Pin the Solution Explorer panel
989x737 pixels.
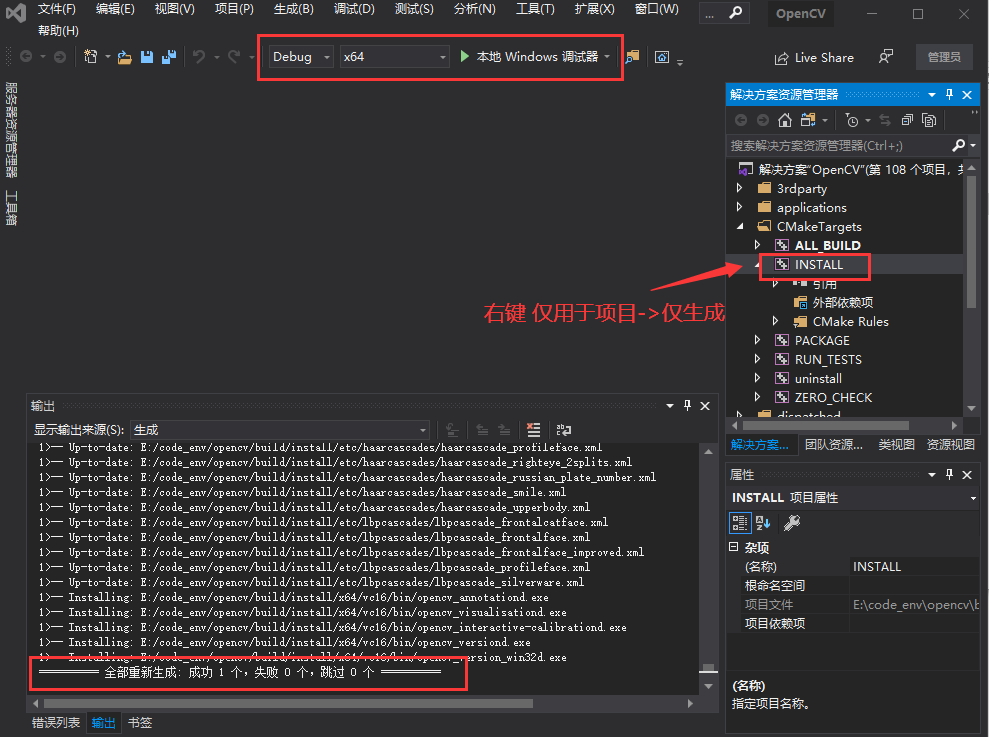pos(949,94)
